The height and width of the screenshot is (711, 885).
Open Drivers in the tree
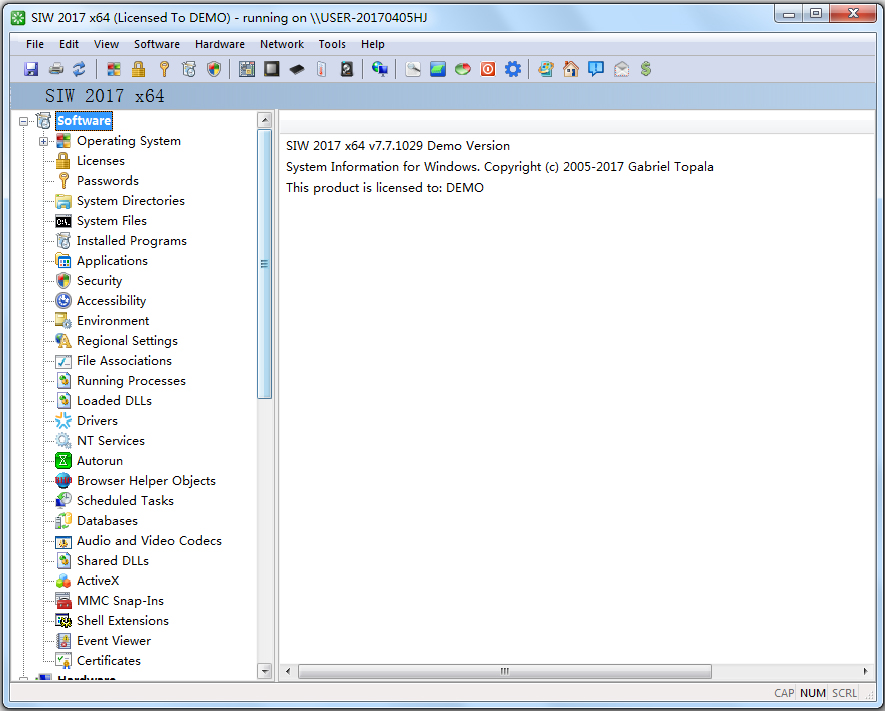[x=97, y=421]
